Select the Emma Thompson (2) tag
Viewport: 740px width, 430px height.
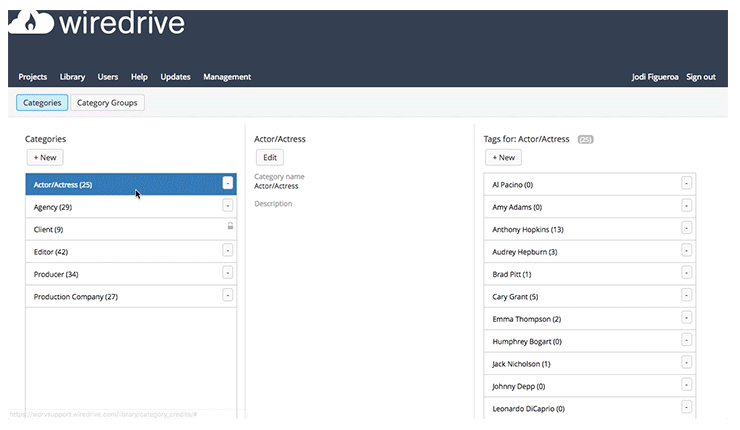tap(590, 319)
